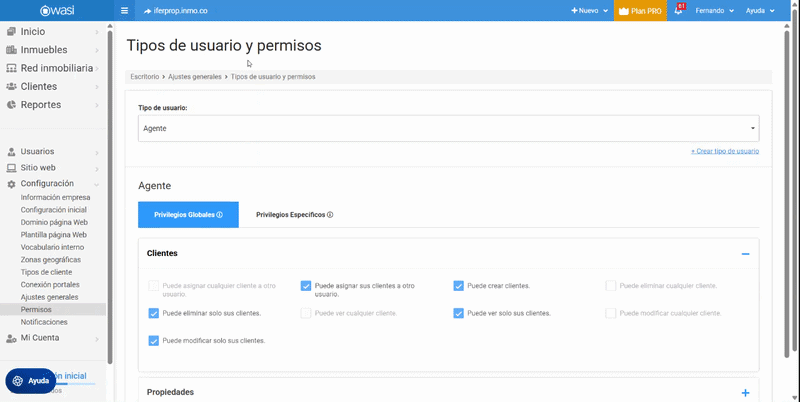Expand Inicio submenu chevron
This screenshot has height=402, width=800.
pos(97,32)
